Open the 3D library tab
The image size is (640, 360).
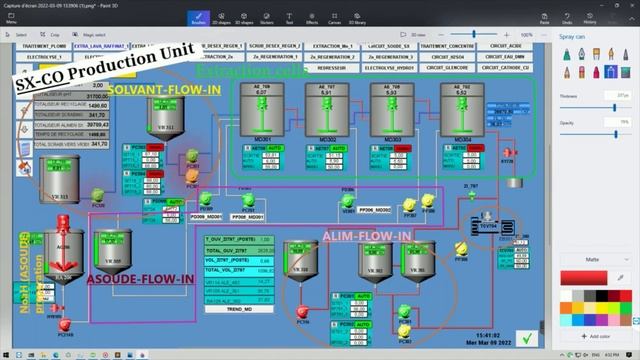pyautogui.click(x=357, y=18)
